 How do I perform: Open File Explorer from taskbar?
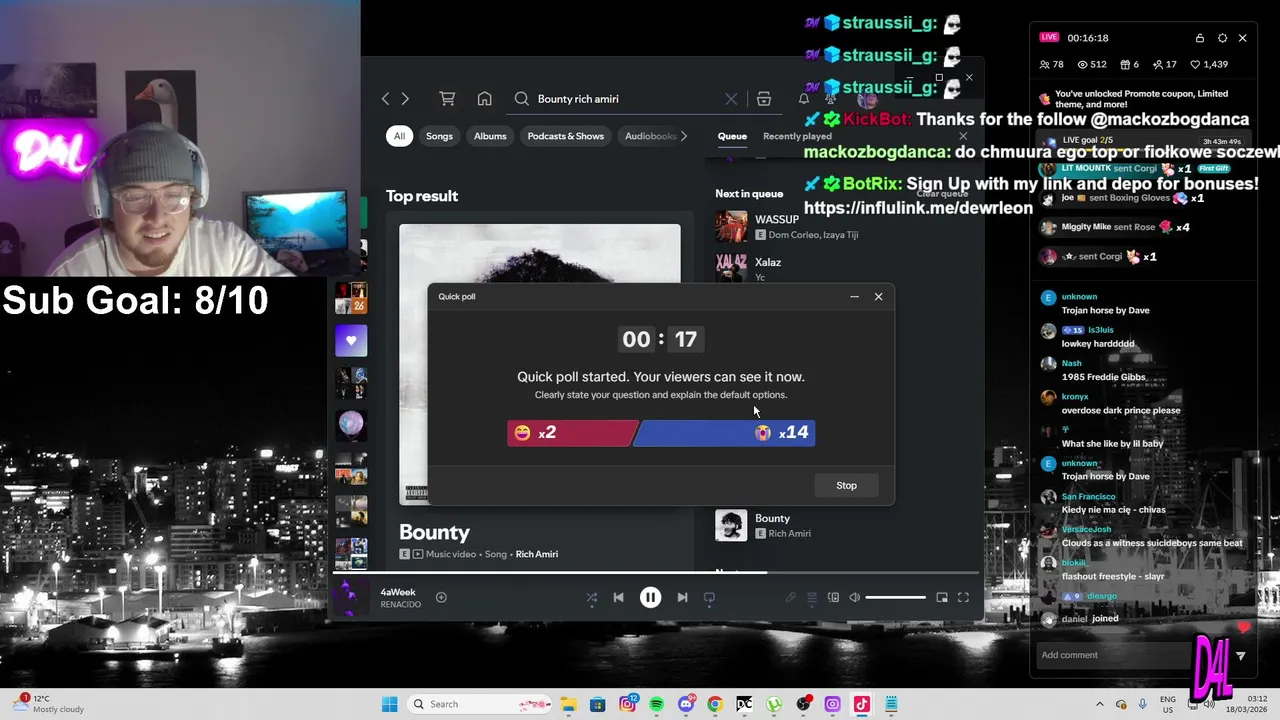568,704
